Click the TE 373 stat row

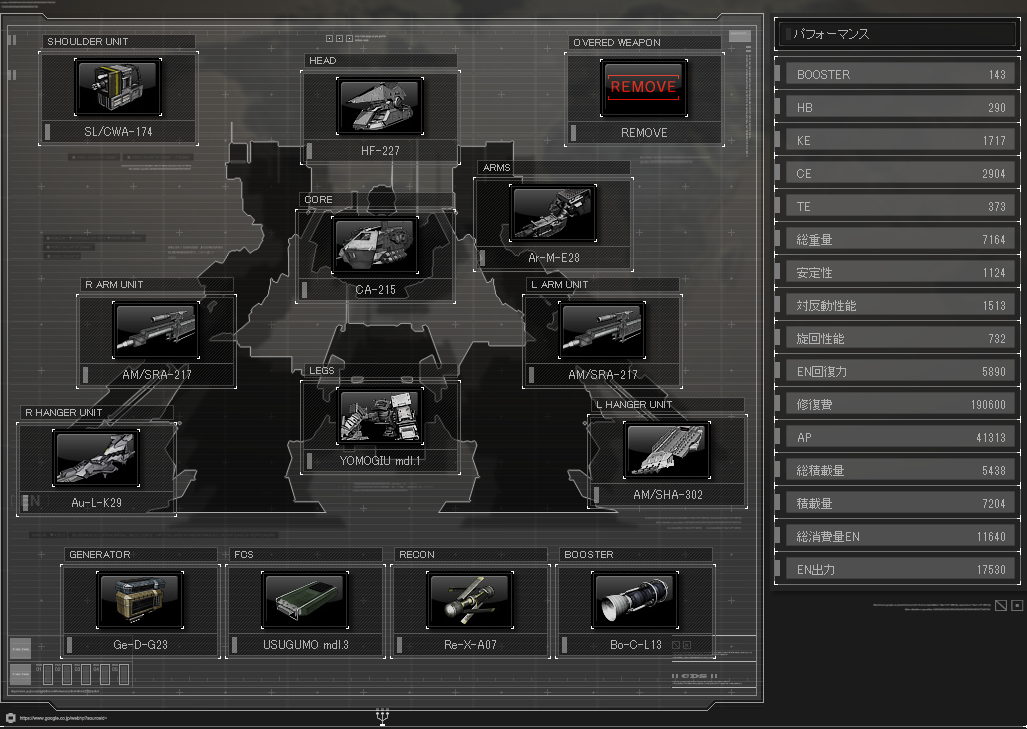897,206
